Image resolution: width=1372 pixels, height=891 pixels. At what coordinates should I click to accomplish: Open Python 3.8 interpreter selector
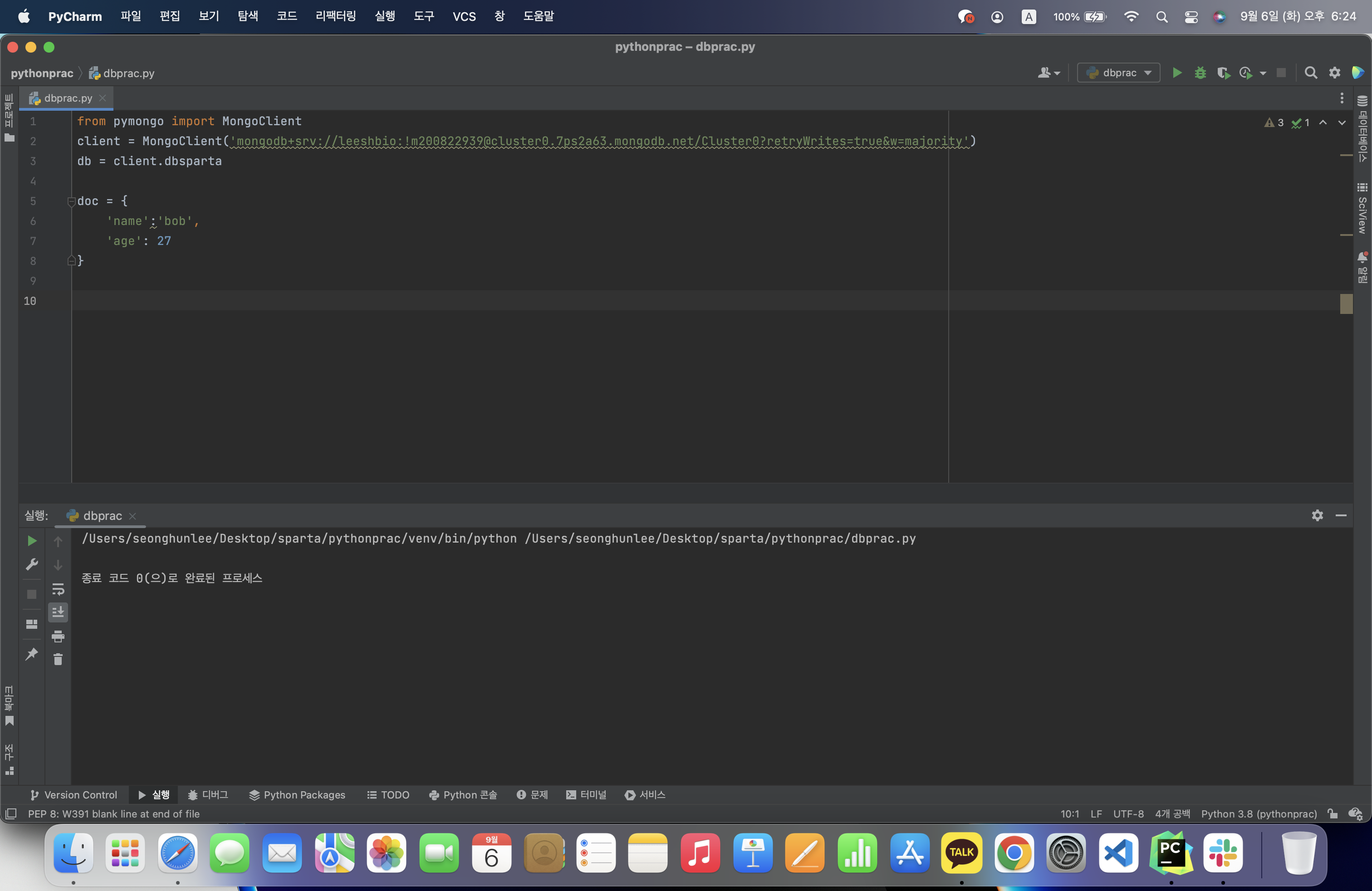pyautogui.click(x=1259, y=814)
